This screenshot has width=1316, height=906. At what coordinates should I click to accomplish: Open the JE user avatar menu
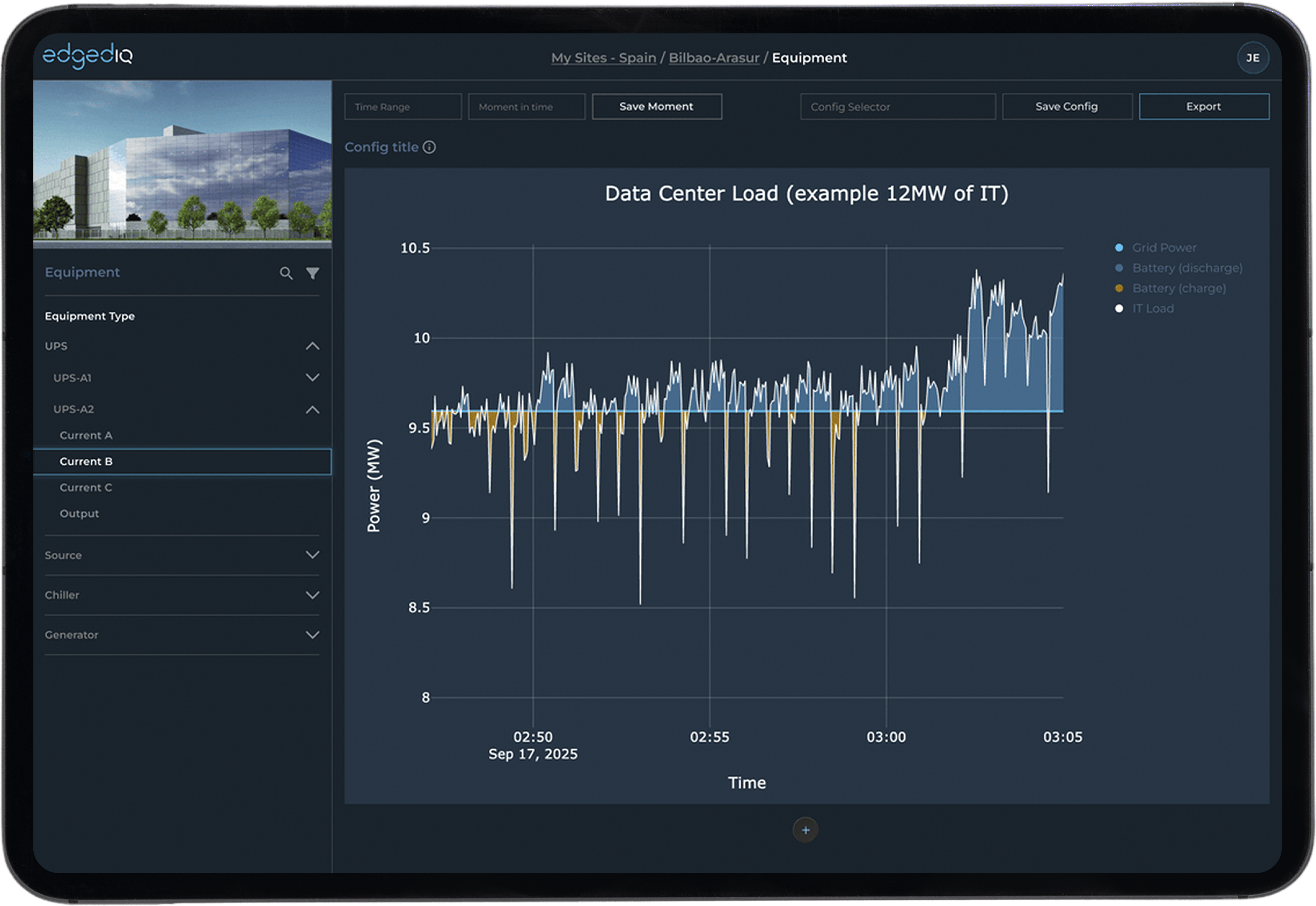click(1252, 58)
